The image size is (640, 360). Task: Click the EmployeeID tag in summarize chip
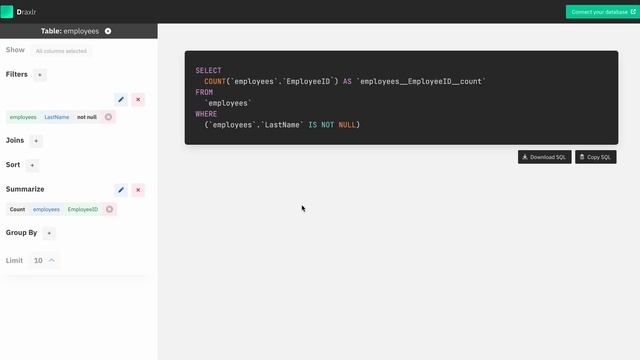[x=83, y=209]
